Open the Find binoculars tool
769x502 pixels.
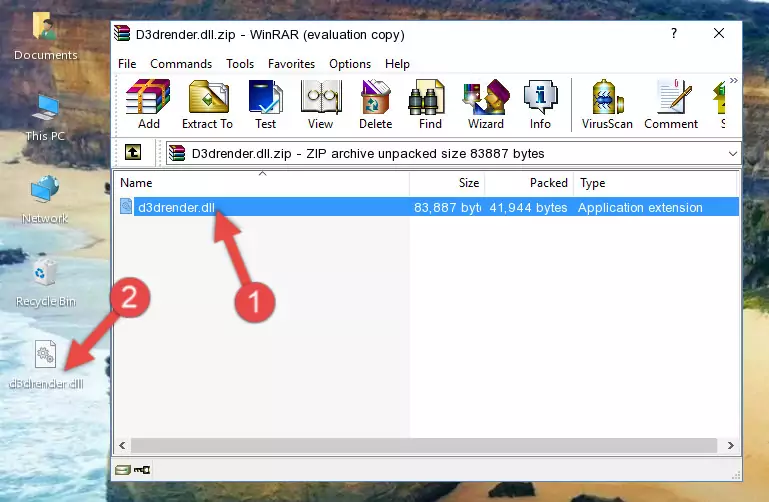pos(430,104)
